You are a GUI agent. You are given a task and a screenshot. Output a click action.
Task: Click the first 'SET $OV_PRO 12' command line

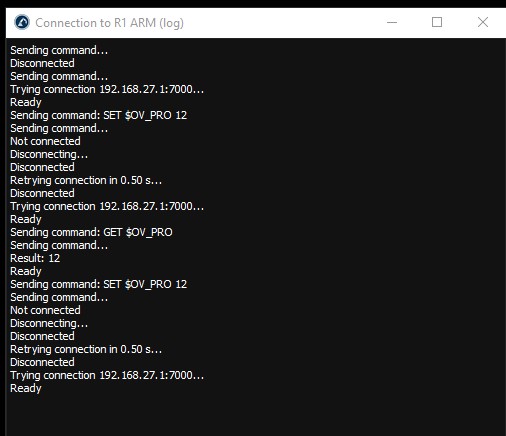(99, 115)
